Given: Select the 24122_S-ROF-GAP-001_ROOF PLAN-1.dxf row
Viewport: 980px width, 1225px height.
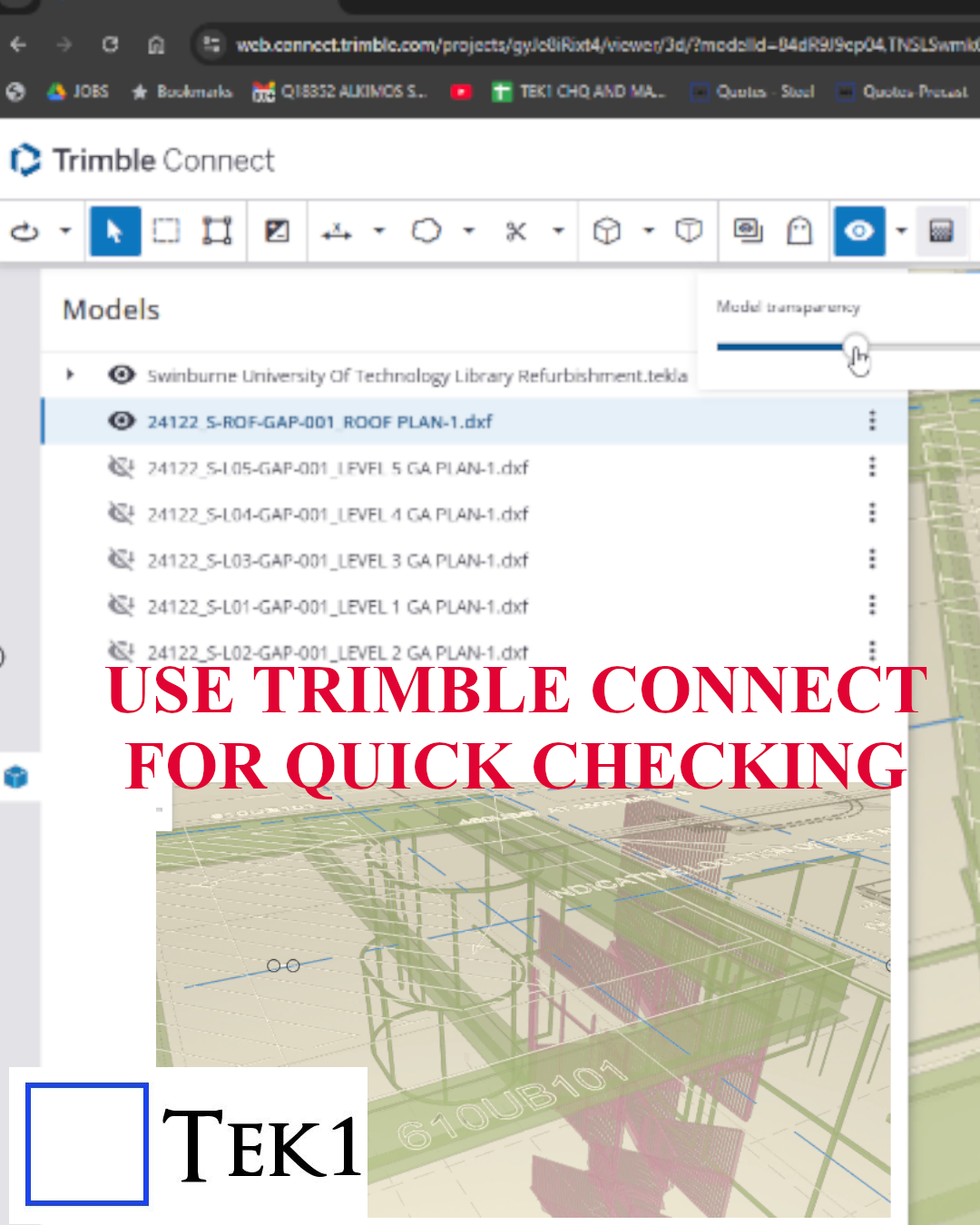Looking at the screenshot, I should coord(475,421).
